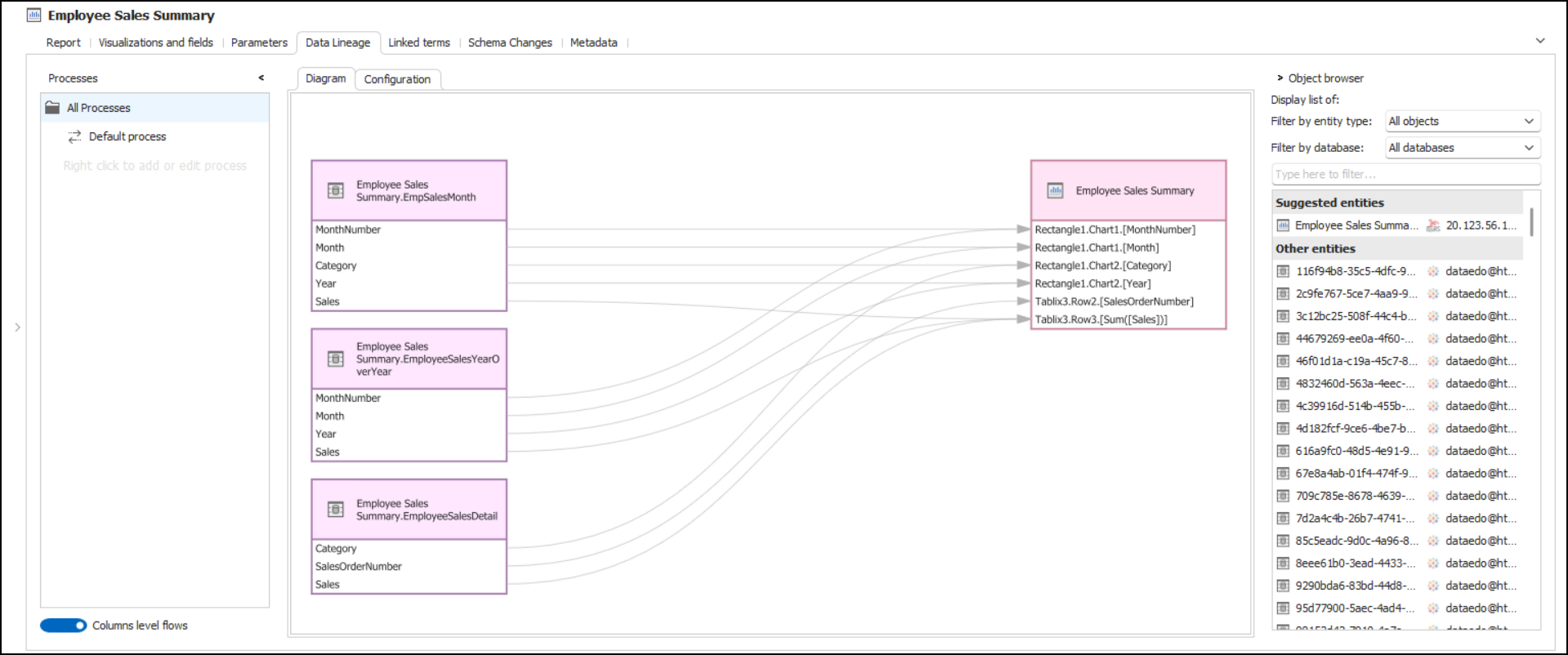Click the Default process arrows icon

pyautogui.click(x=74, y=136)
